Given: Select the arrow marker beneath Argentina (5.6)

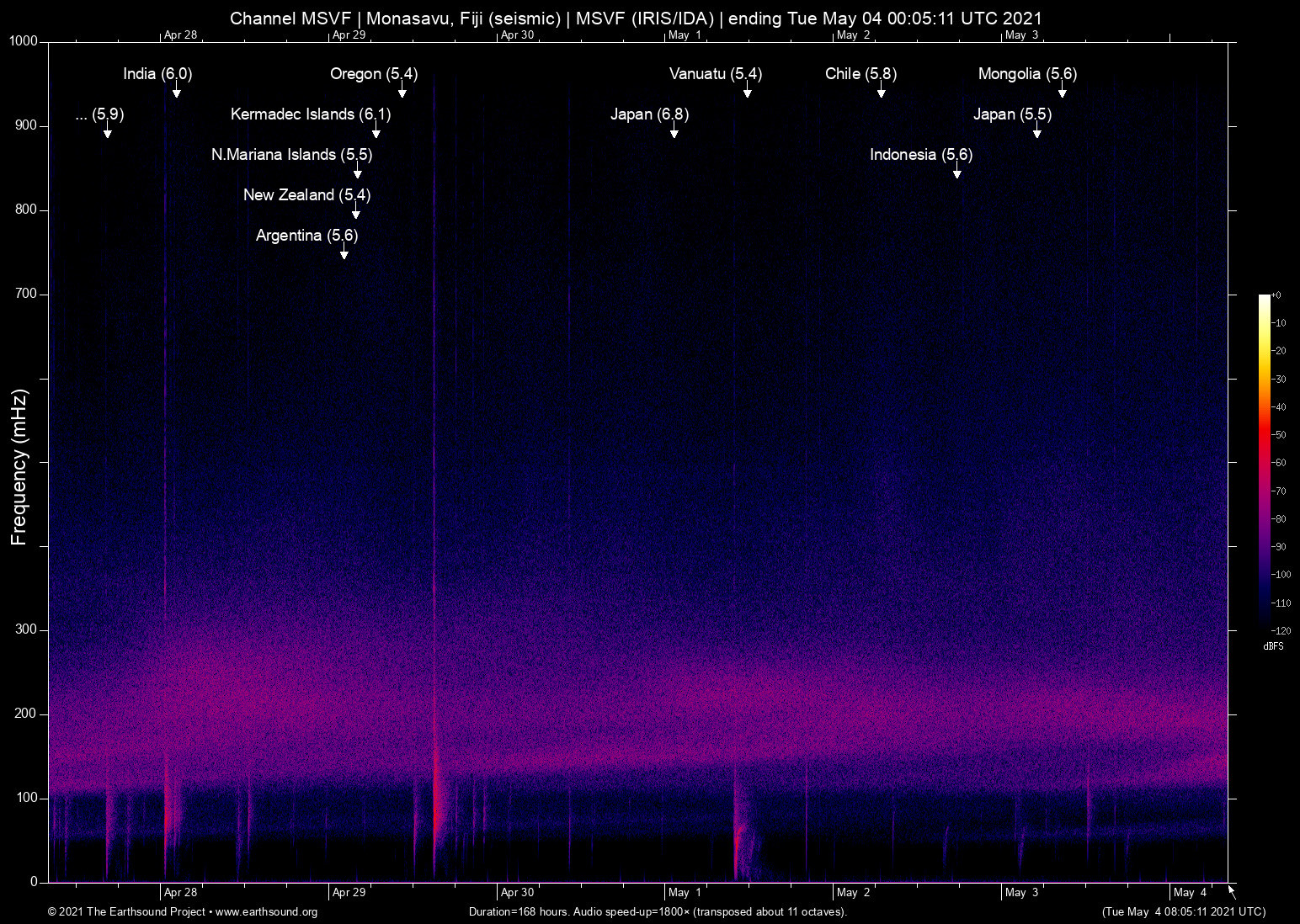Looking at the screenshot, I should point(344,253).
